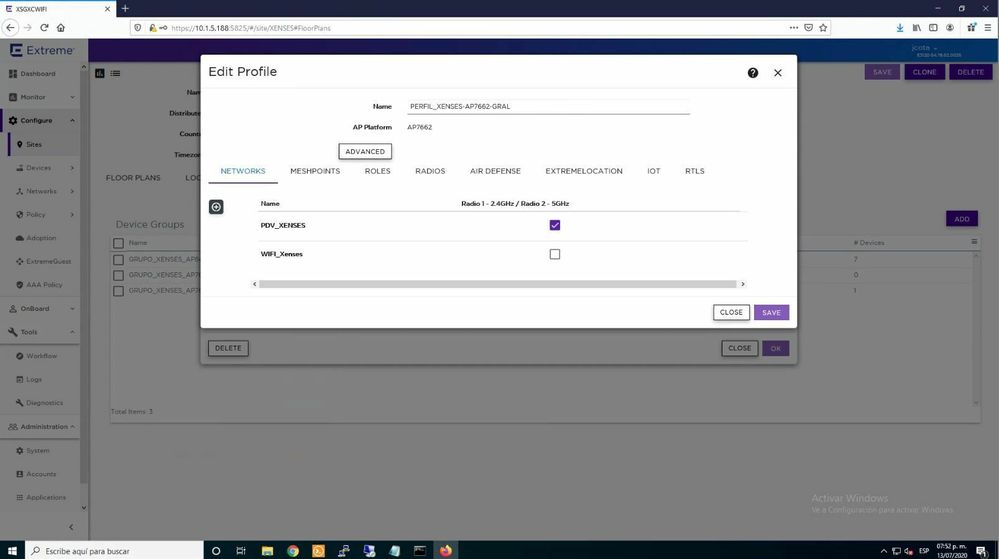Open Workflow under Tools
This screenshot has height=559, width=999.
pyautogui.click(x=41, y=356)
